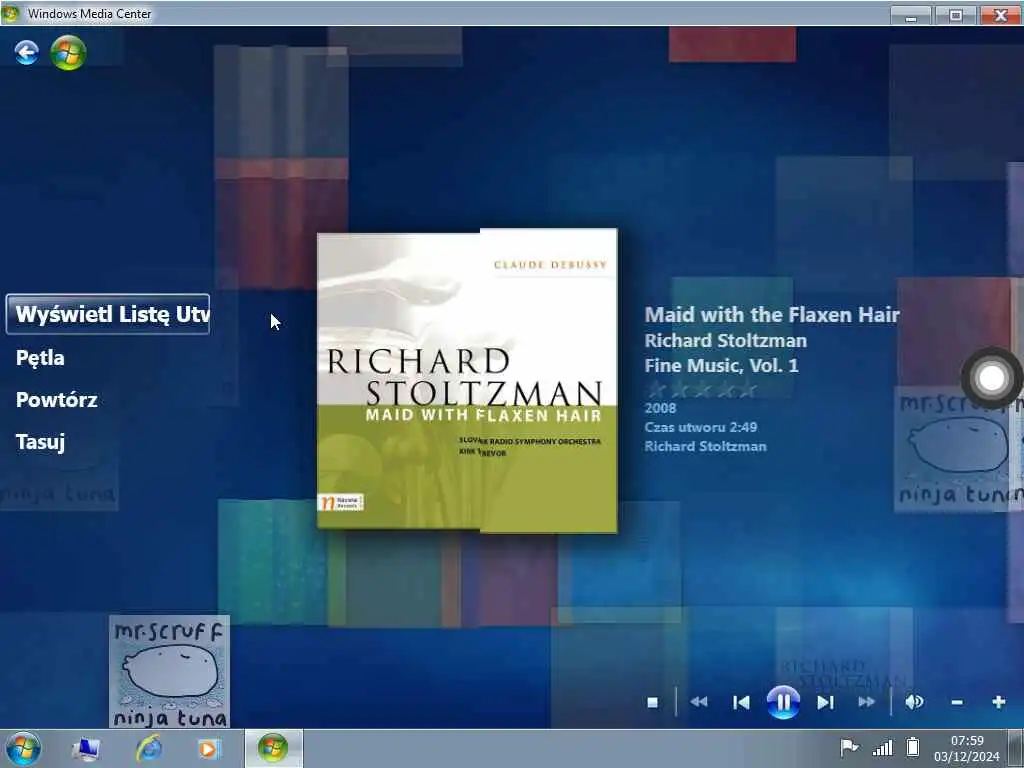Stop playback with the square button
1024x768 pixels.
click(x=652, y=702)
